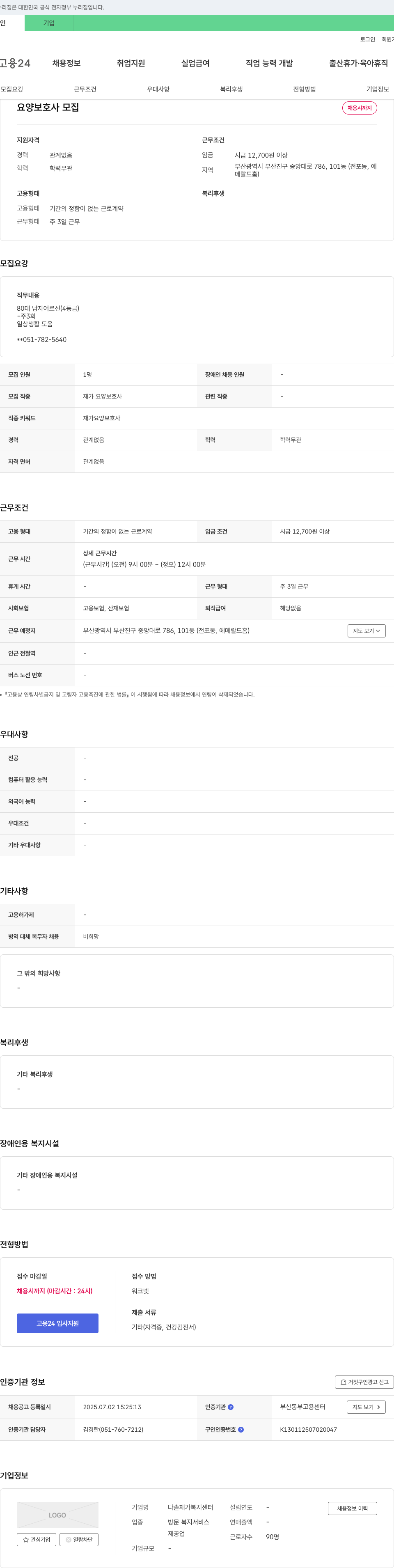
Task: Click the deadline text 채용시까지 (마감시간 : 24시)
Action: pyautogui.click(x=55, y=1291)
